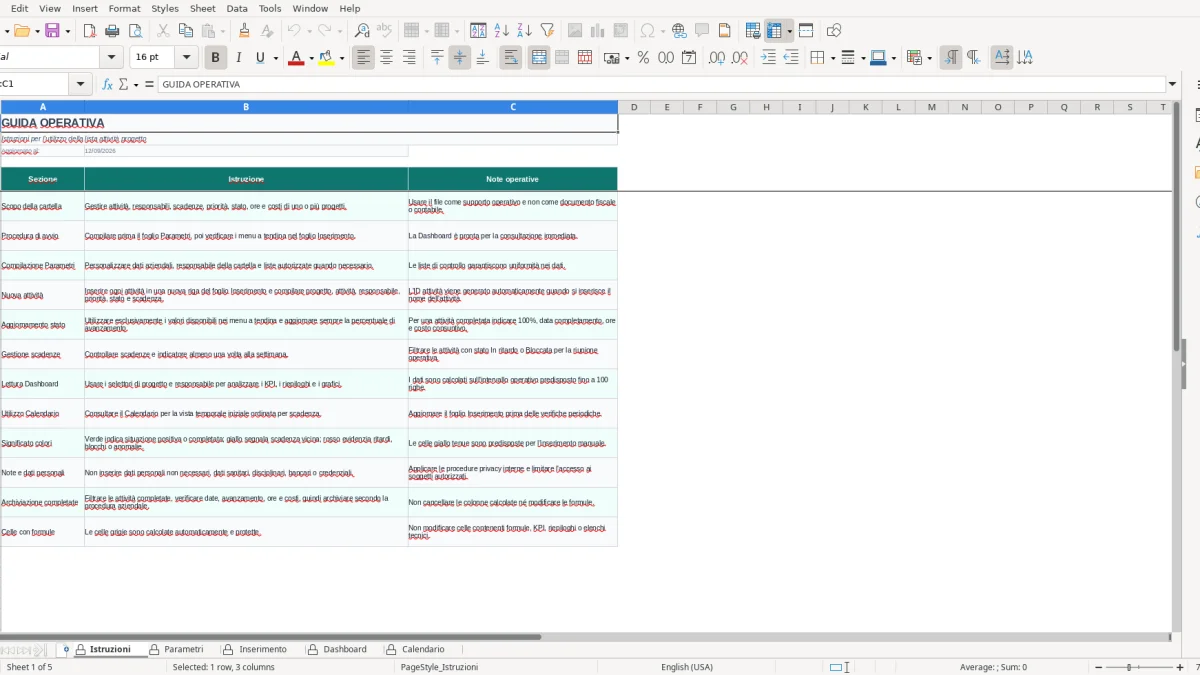Open the underline style dropdown arrow
This screenshot has width=1200, height=675.
click(x=276, y=58)
